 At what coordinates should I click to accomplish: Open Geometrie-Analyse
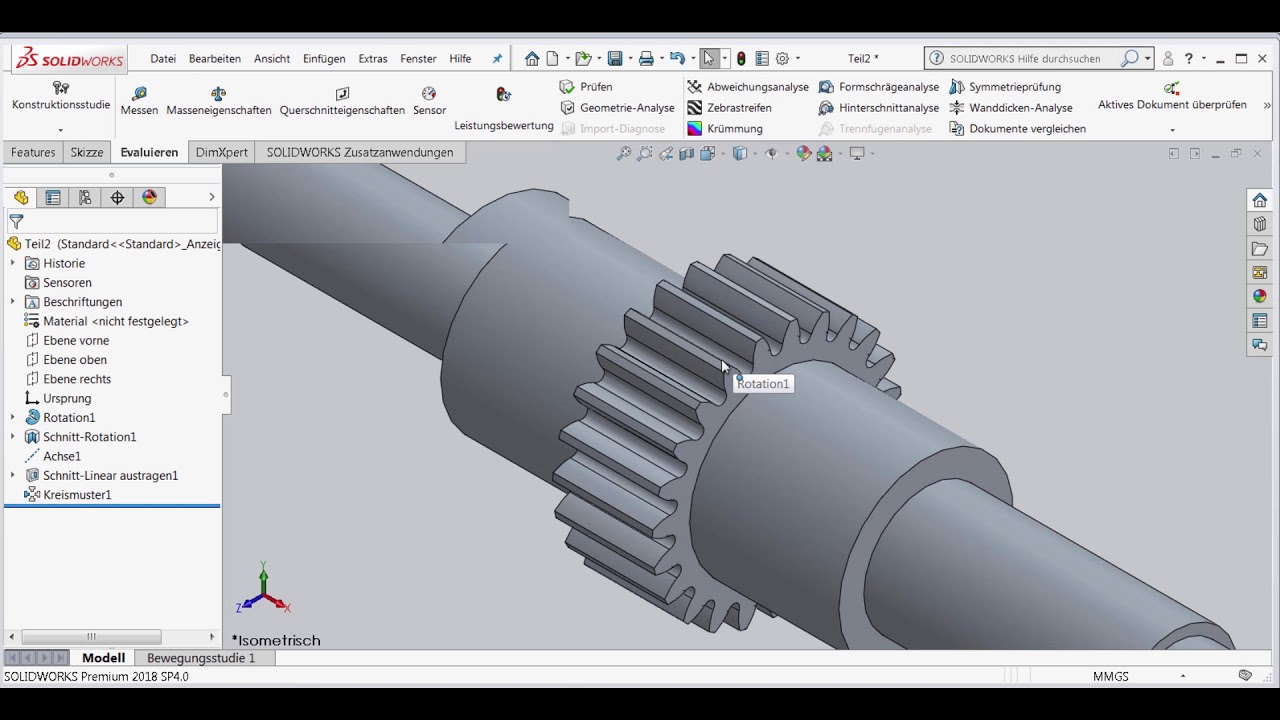pos(618,108)
